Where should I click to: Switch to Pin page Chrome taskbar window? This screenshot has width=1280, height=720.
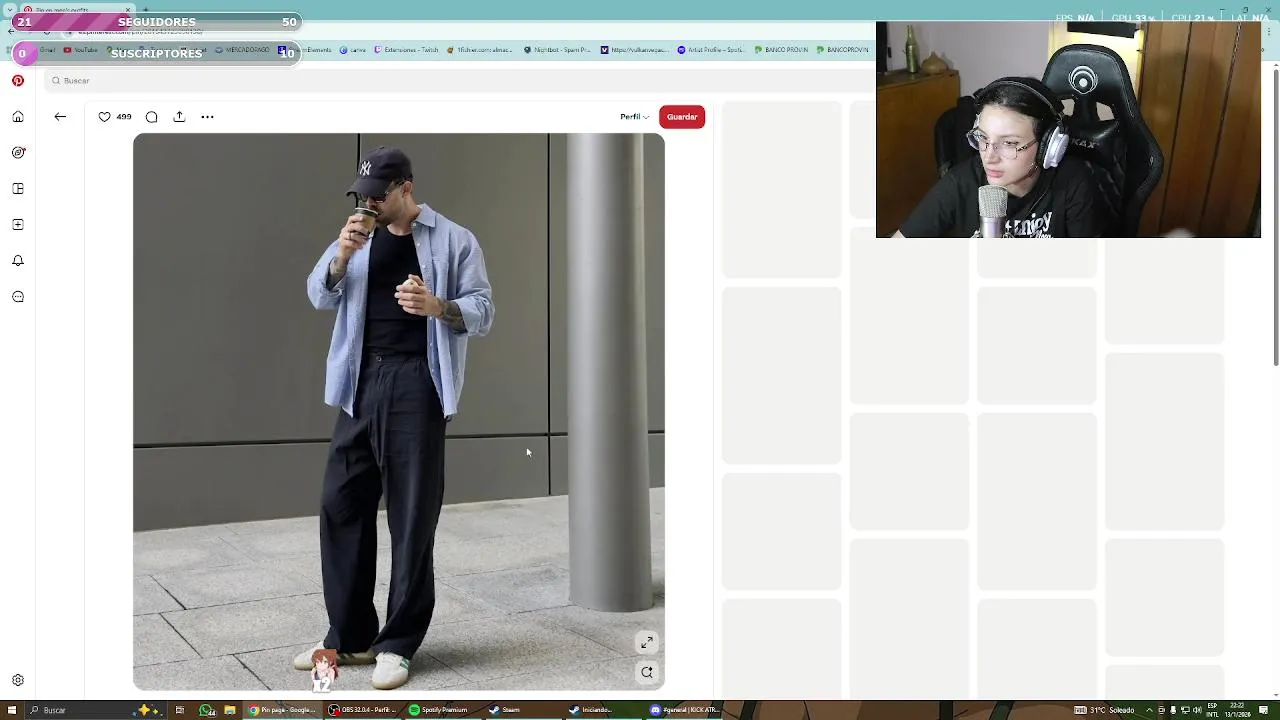point(283,710)
